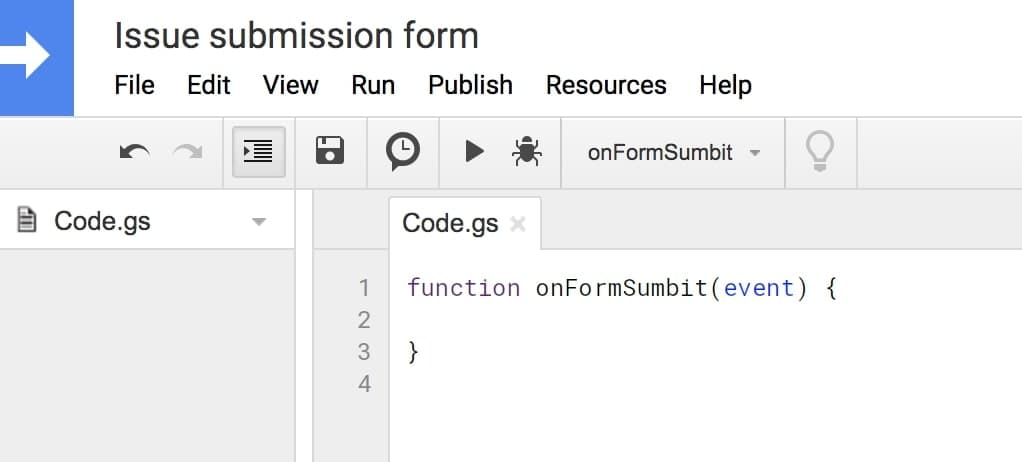Click the redo arrow icon

(188, 152)
